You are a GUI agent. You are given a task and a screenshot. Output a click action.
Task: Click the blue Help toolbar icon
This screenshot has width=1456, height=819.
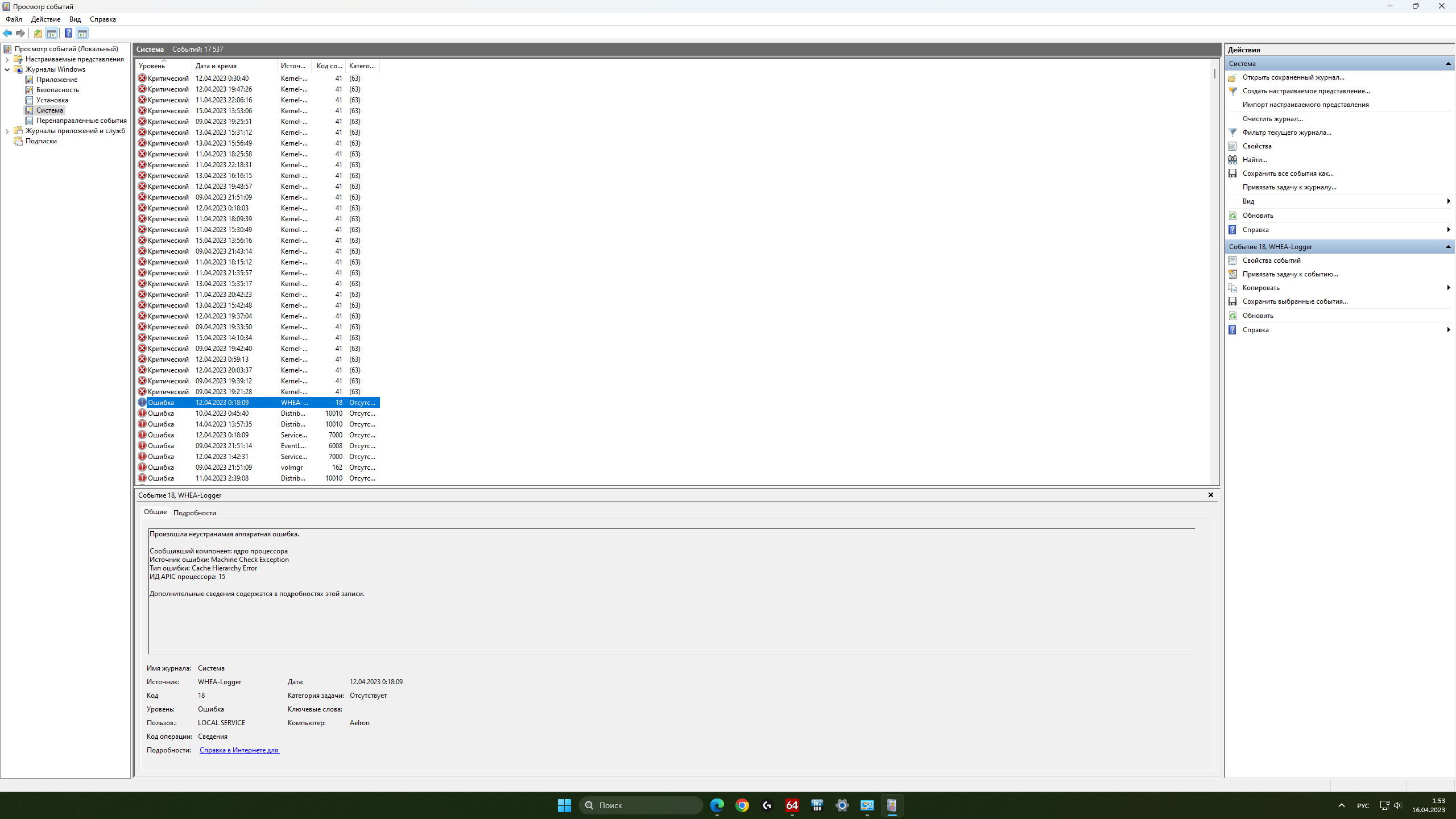tap(68, 33)
